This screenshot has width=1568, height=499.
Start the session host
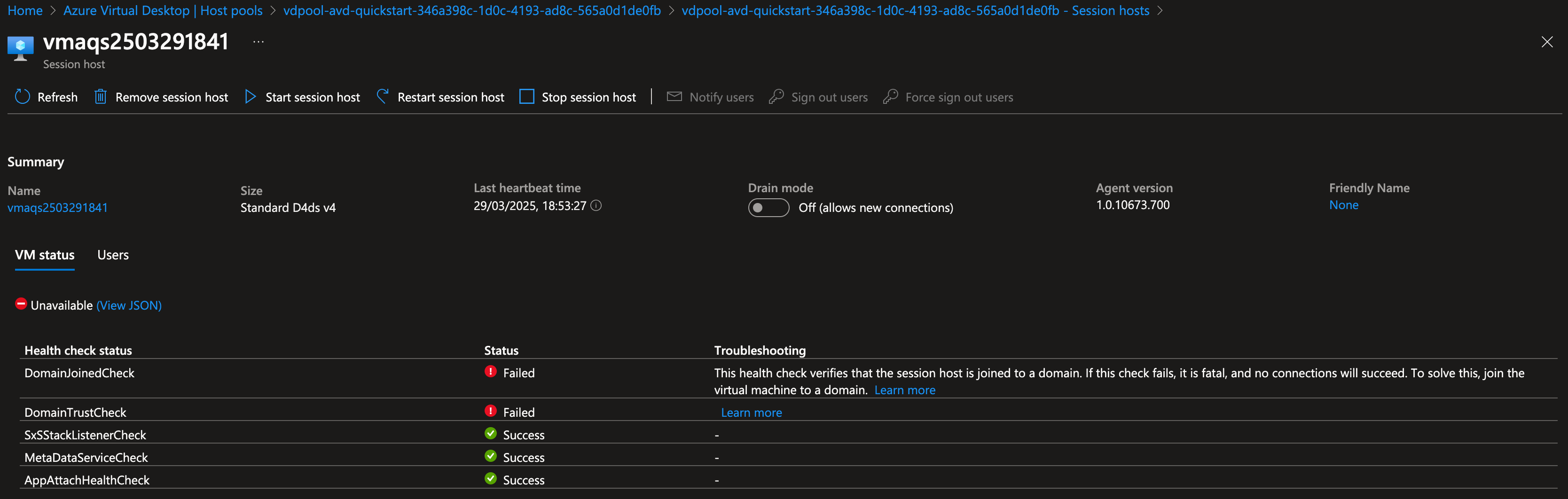pyautogui.click(x=302, y=97)
